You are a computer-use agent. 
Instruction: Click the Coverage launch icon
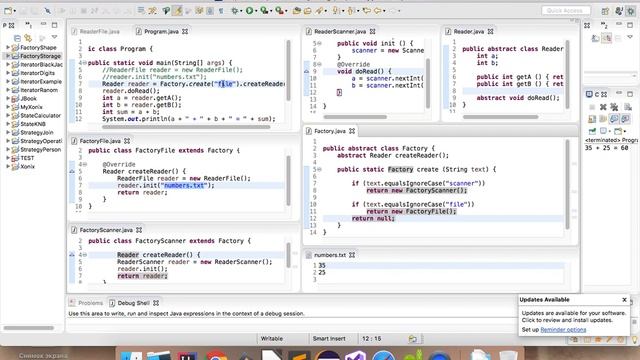click(x=264, y=11)
